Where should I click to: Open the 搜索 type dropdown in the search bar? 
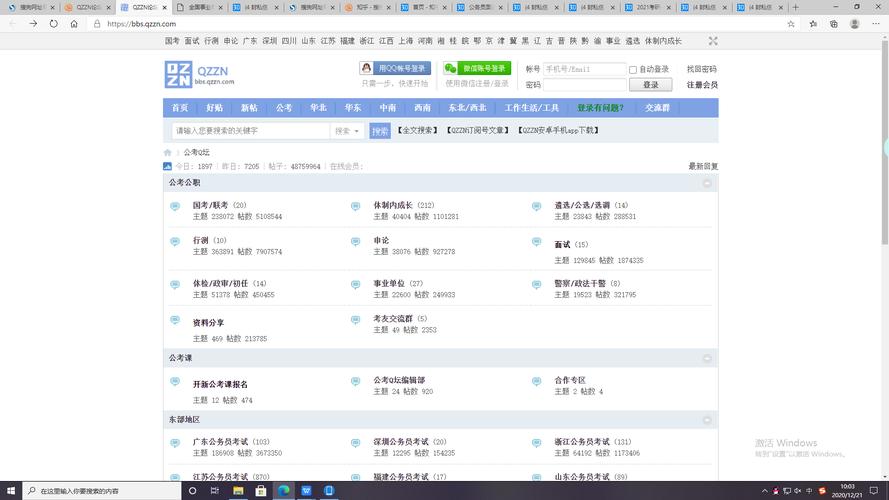(x=347, y=131)
